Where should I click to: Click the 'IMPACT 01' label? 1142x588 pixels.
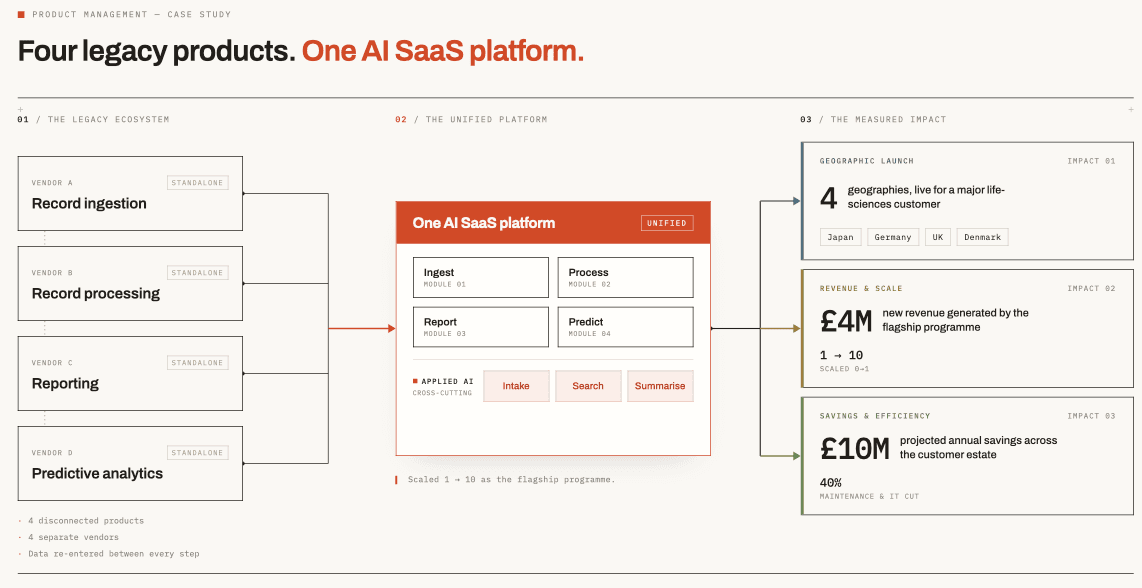point(1091,161)
